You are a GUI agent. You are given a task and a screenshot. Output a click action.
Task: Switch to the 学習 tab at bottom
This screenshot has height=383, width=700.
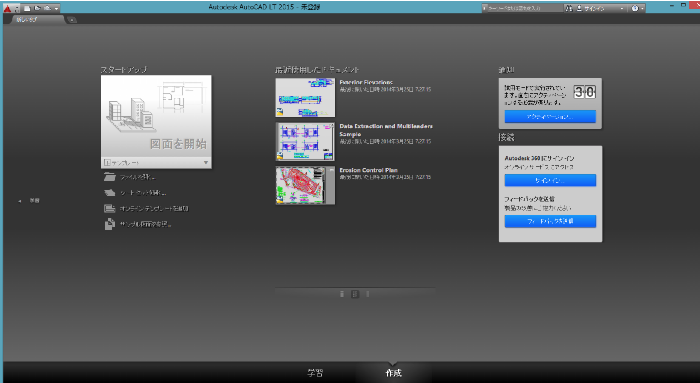tap(315, 373)
